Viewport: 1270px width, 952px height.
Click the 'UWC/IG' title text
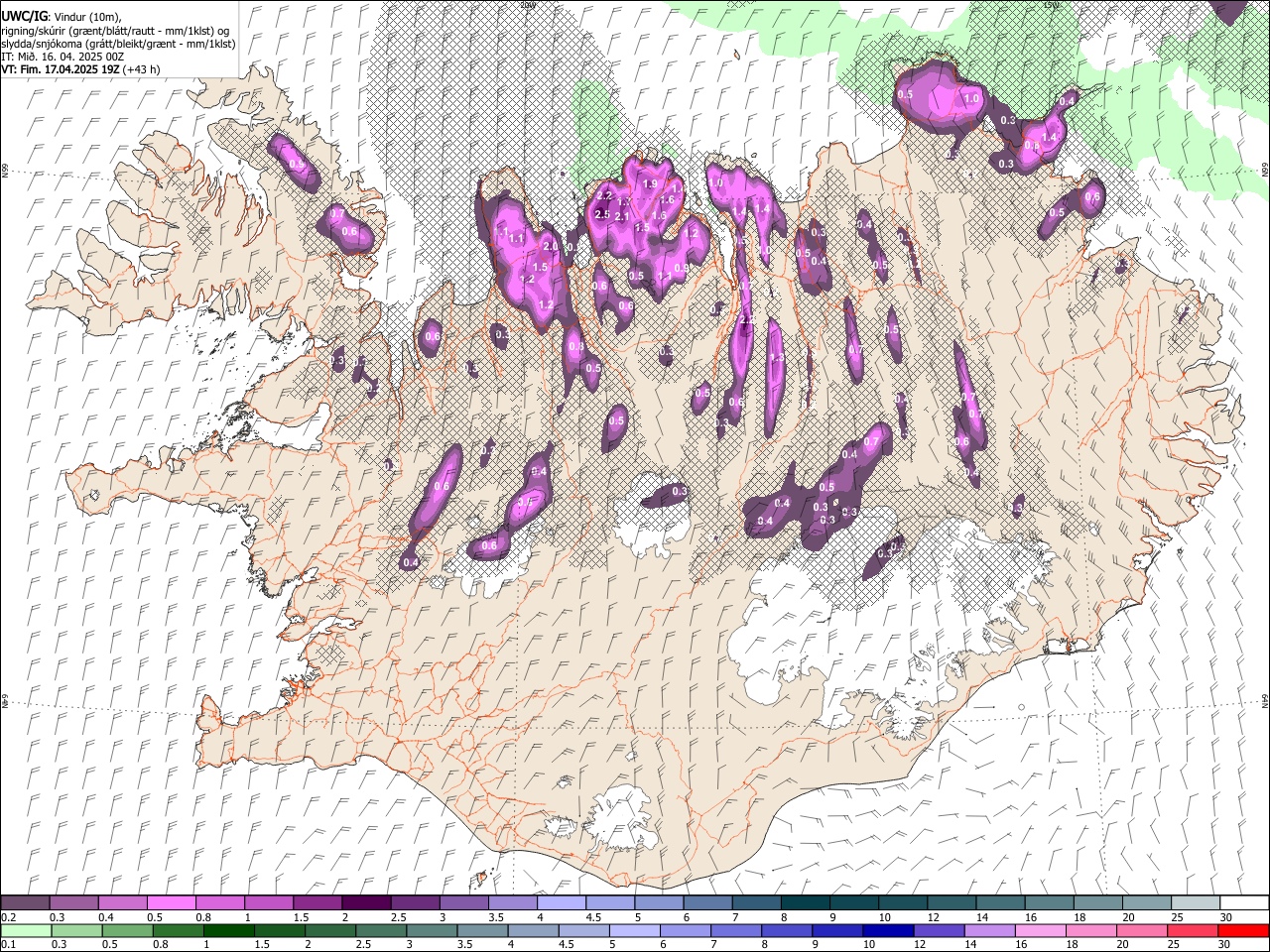23,16
